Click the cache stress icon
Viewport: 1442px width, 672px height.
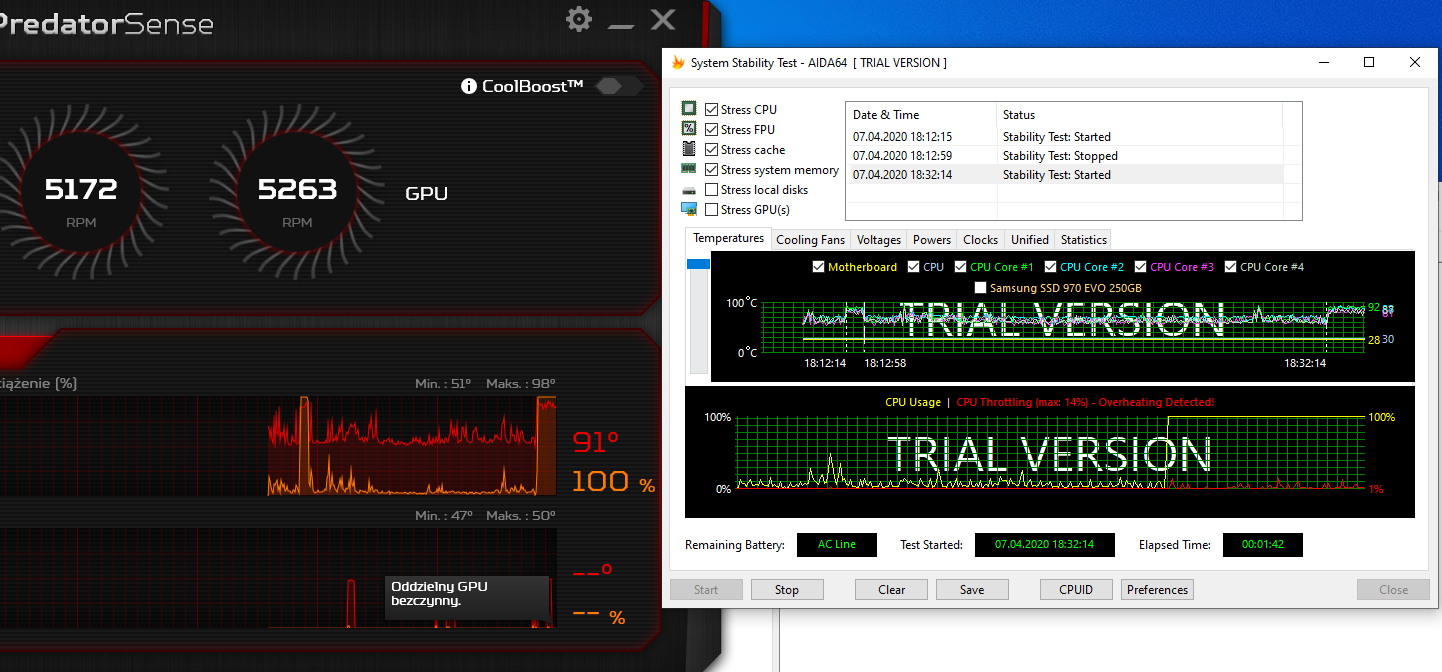[x=689, y=148]
